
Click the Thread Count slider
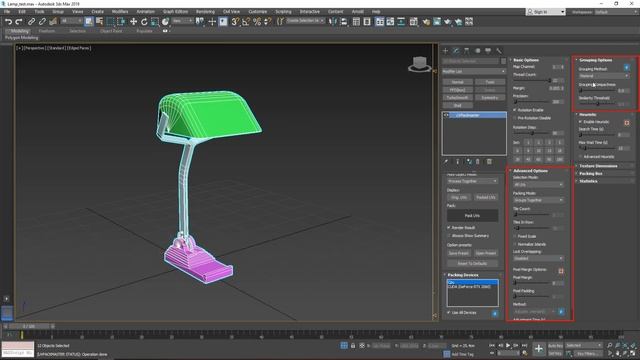point(532,80)
